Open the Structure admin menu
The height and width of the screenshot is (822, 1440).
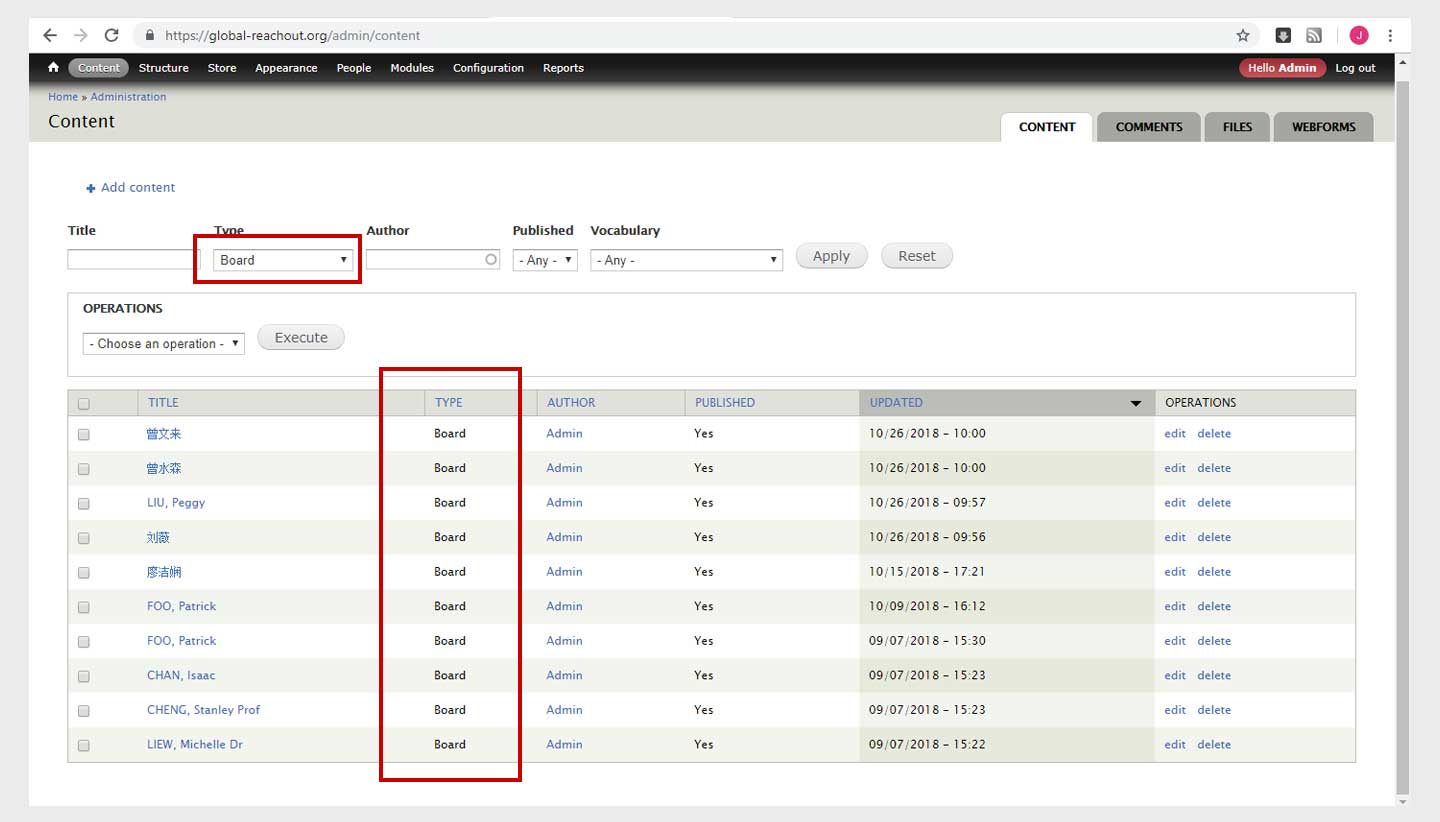click(x=163, y=68)
